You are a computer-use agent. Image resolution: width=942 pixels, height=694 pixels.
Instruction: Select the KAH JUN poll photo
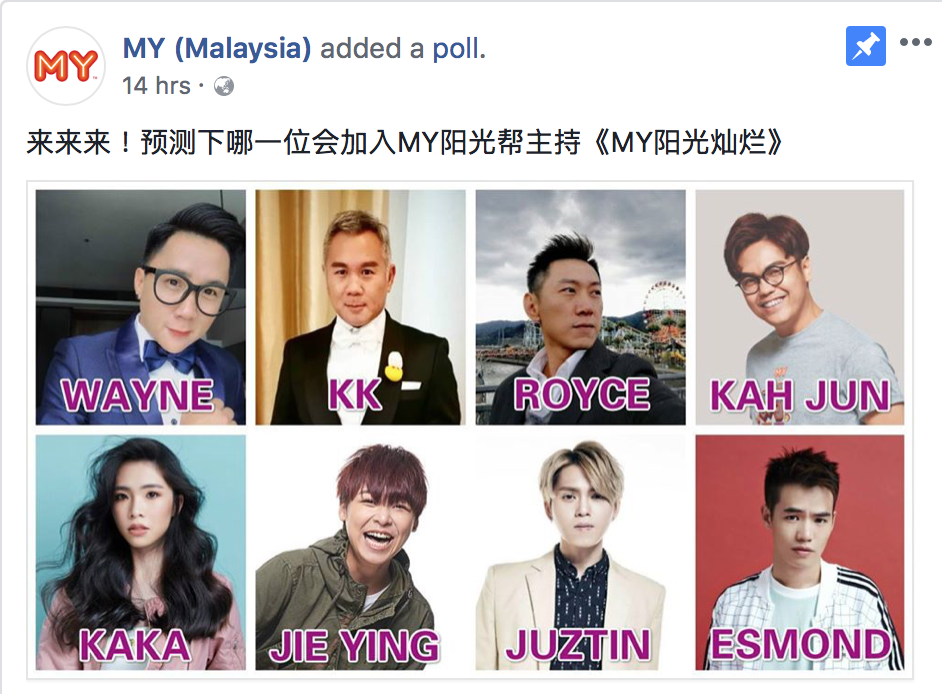tap(800, 307)
